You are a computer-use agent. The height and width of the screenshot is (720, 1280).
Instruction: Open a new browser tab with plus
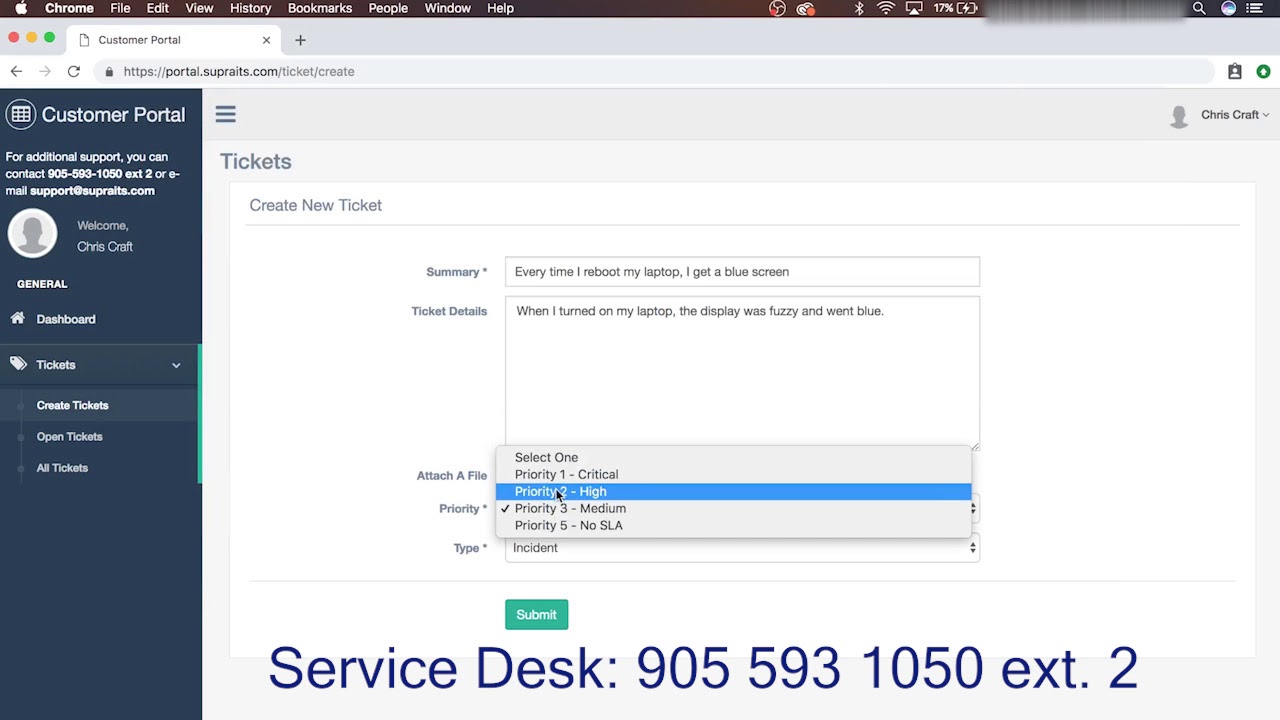pos(300,40)
